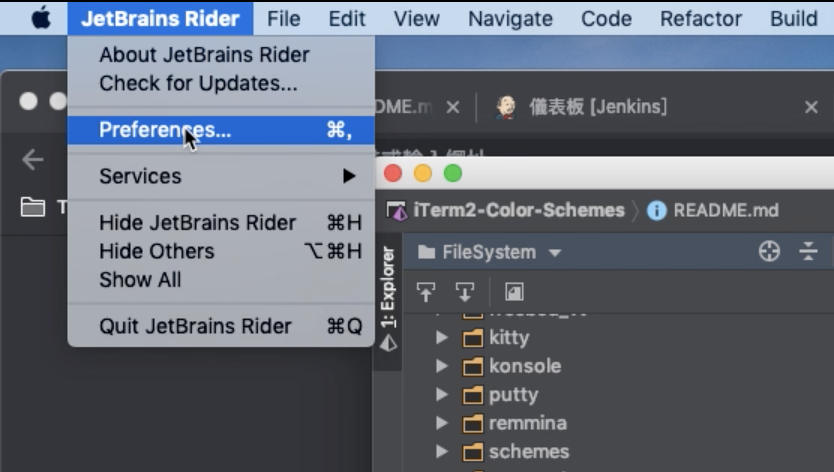
Task: Choose Hide JetBrains Rider
Action: pos(221,222)
